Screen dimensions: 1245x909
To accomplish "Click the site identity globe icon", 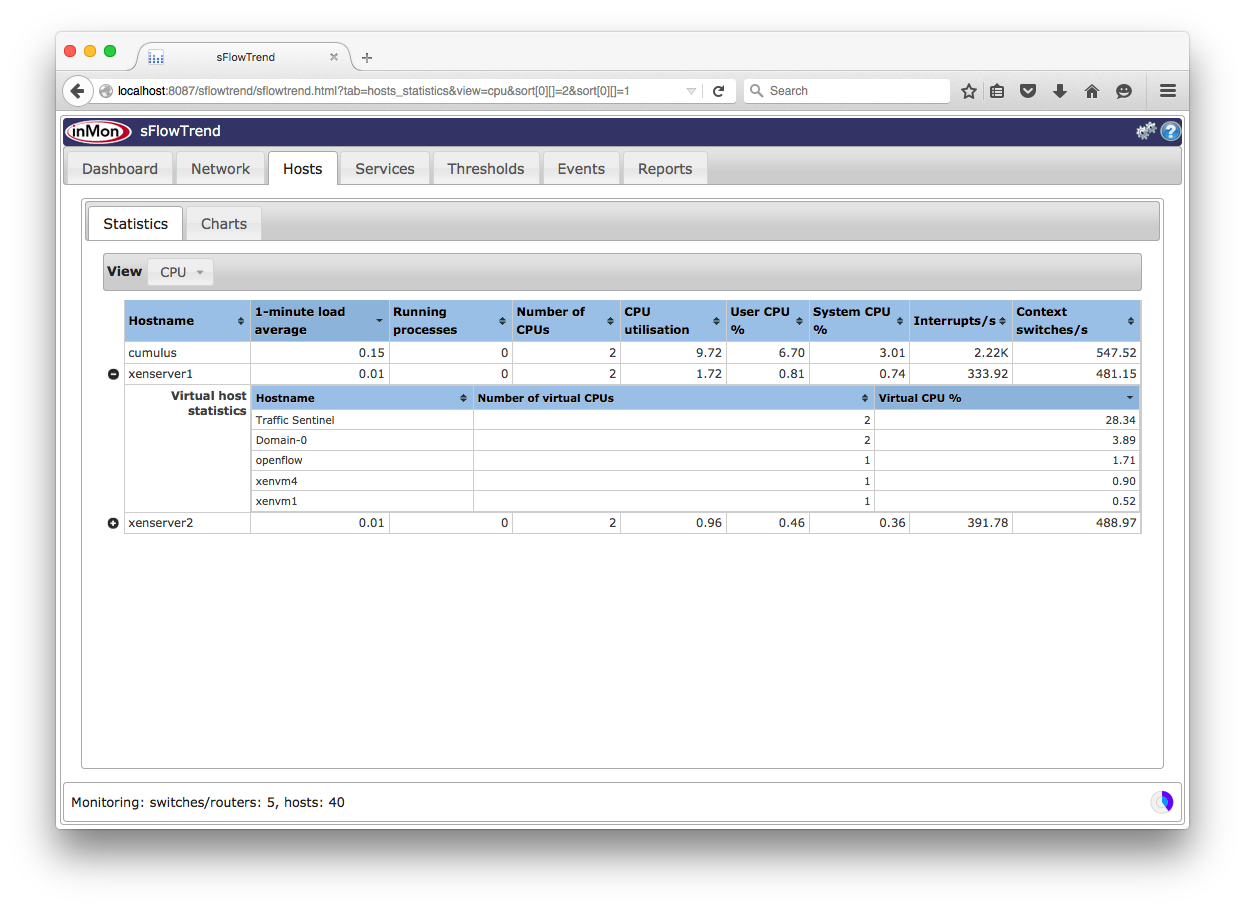I will 106,91.
